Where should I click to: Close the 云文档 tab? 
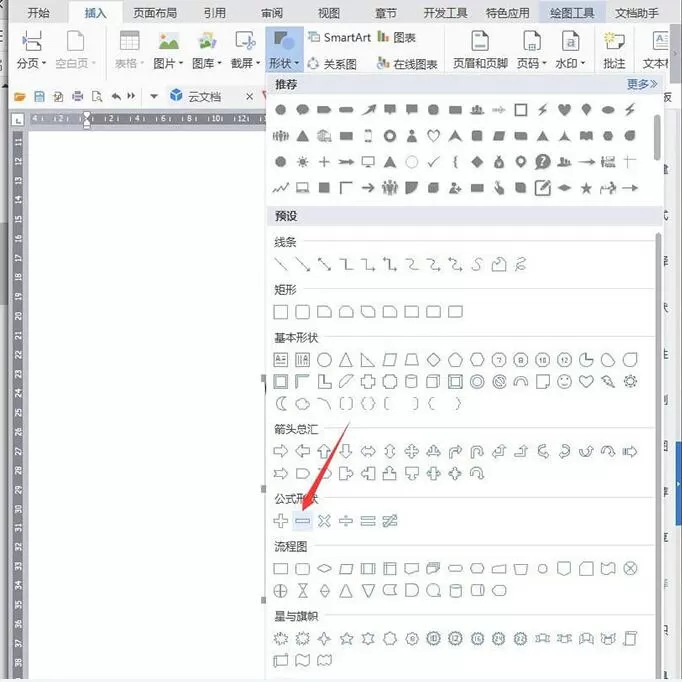coord(249,96)
